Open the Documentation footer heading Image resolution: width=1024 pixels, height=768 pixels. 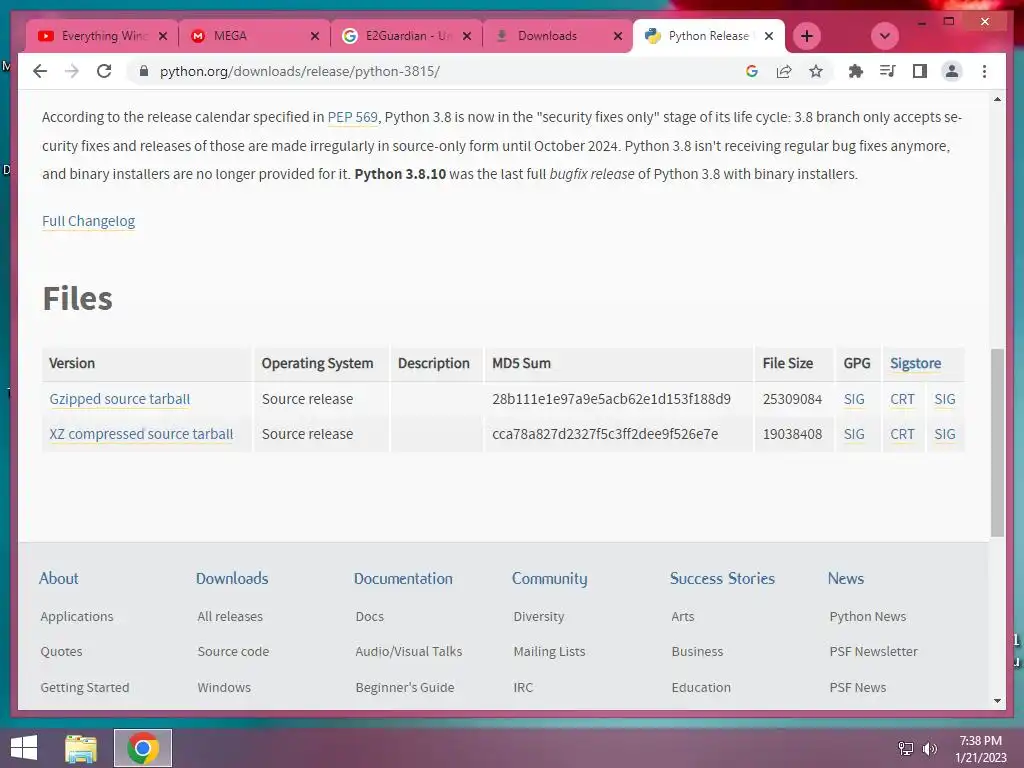(403, 579)
